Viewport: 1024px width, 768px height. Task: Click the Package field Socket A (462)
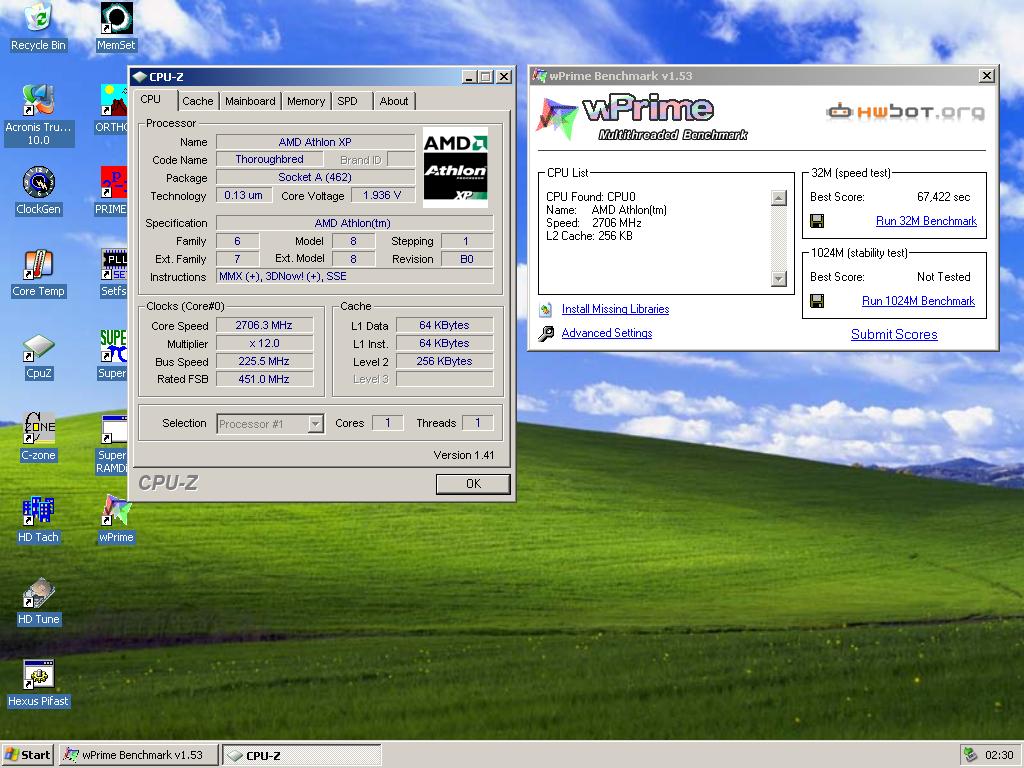(315, 177)
